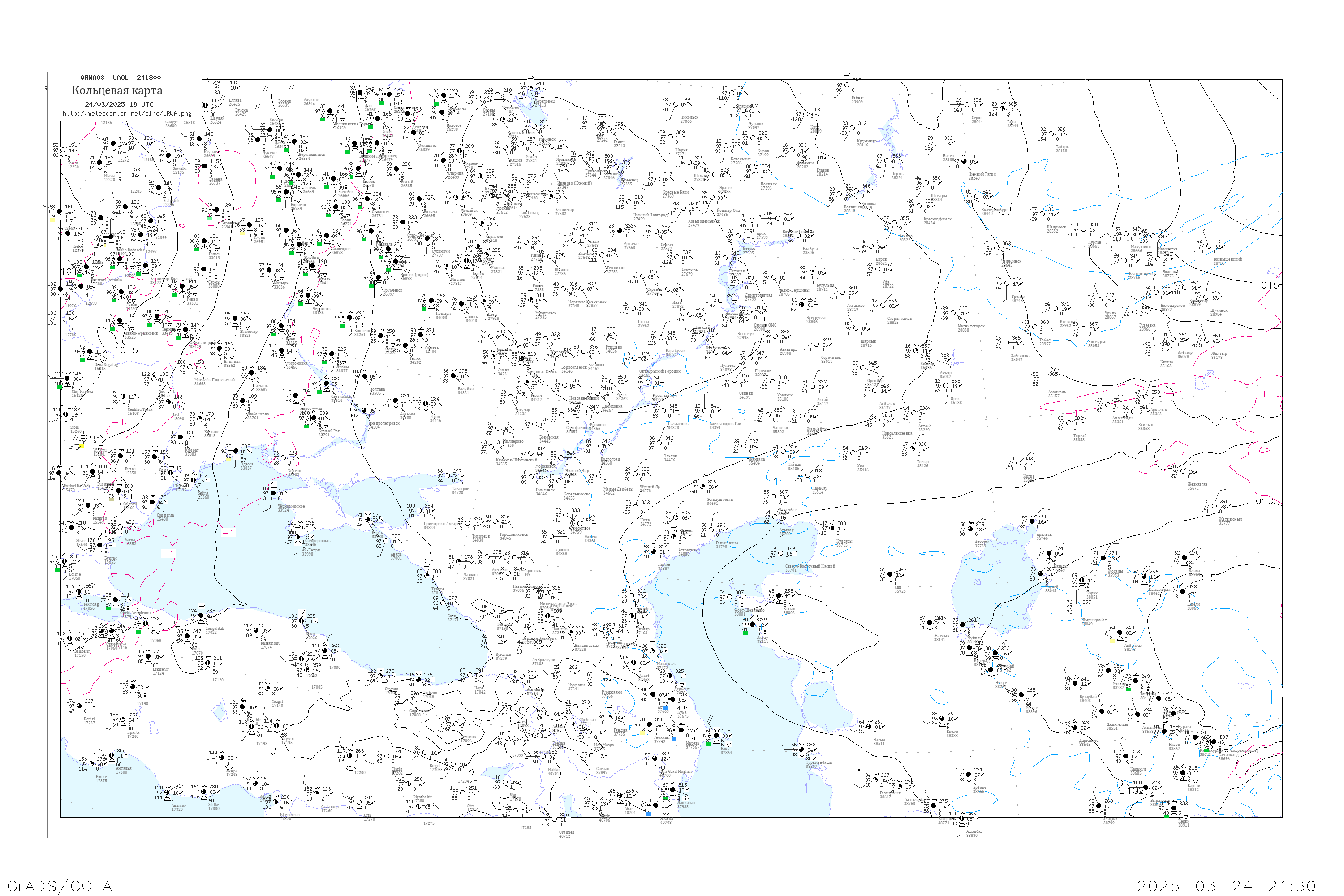Click the Кольцевая карта map title
The width and height of the screenshot is (1344, 896).
click(x=117, y=90)
